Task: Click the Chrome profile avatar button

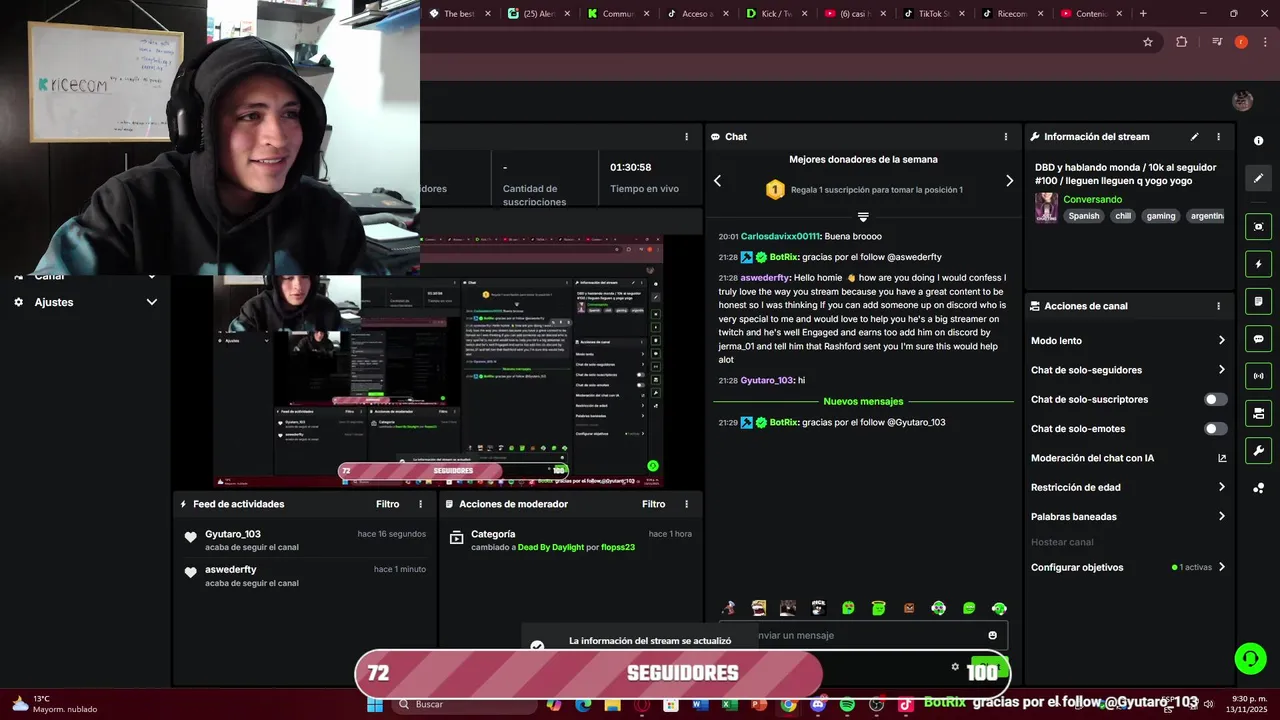Action: [1241, 42]
